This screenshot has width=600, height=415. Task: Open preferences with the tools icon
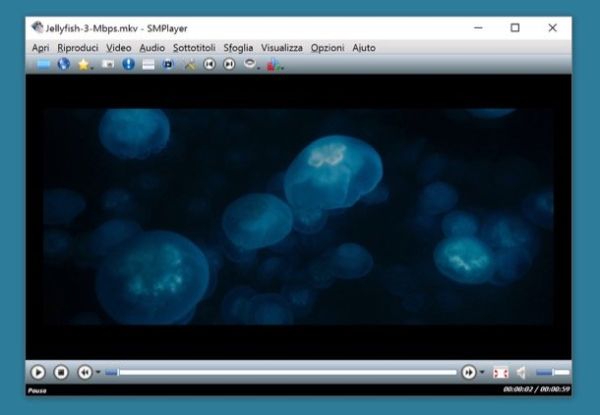pos(189,64)
